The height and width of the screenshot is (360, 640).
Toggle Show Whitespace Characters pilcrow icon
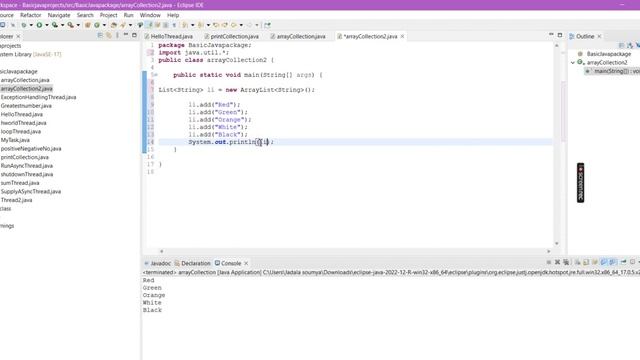pos(174,25)
